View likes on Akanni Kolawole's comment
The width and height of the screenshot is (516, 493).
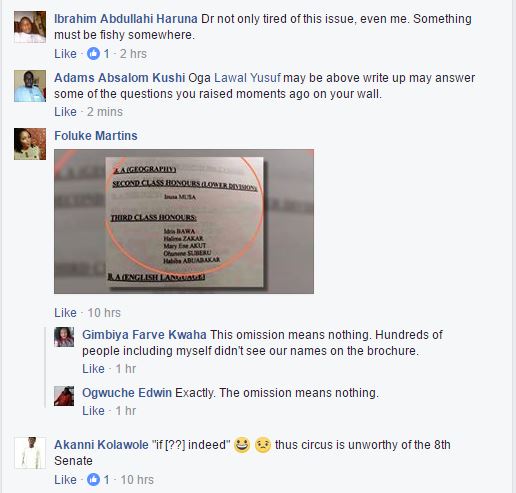[x=93, y=480]
